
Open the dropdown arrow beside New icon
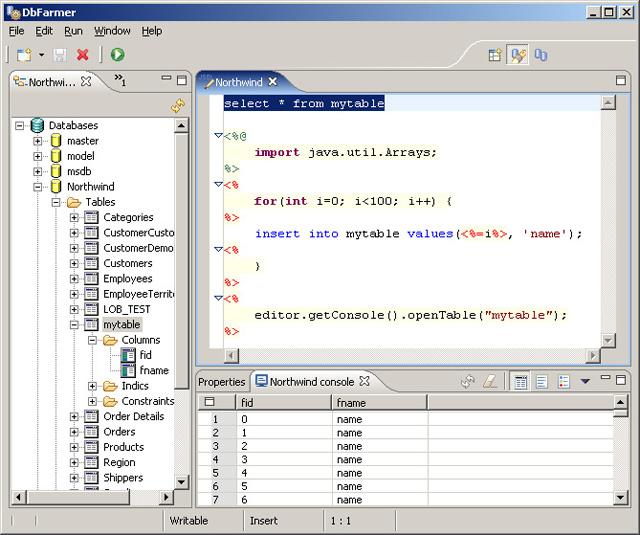click(x=42, y=55)
